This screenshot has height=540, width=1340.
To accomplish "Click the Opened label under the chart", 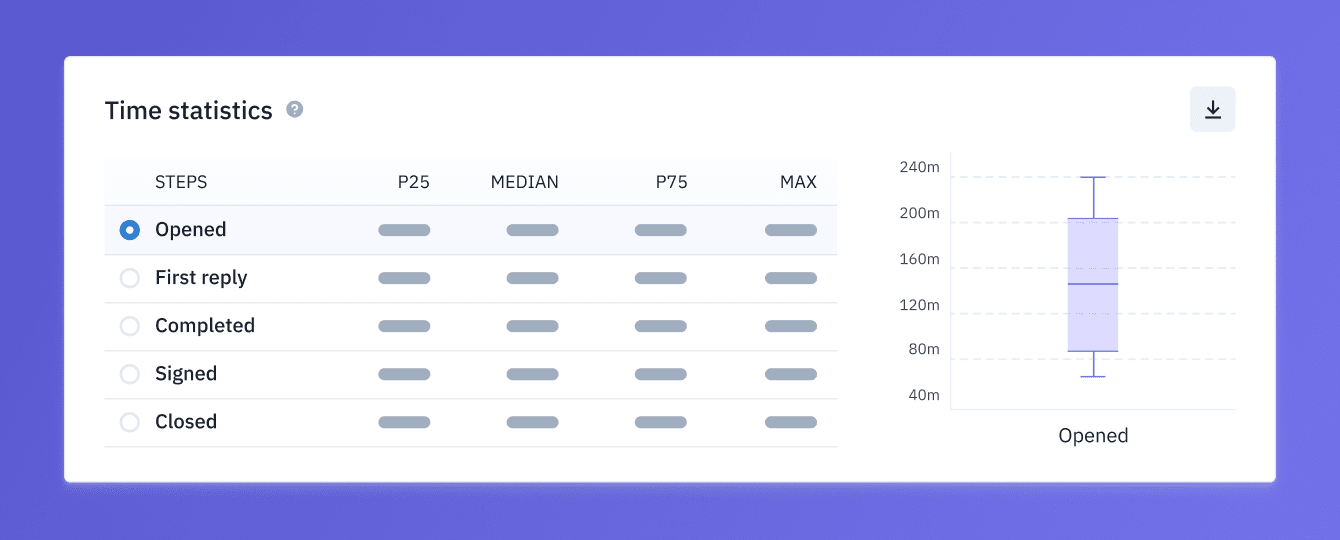I will click(1093, 436).
